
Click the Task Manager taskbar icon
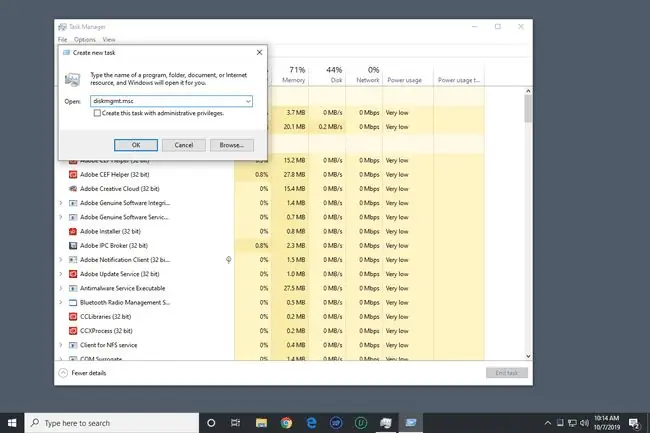click(x=386, y=423)
